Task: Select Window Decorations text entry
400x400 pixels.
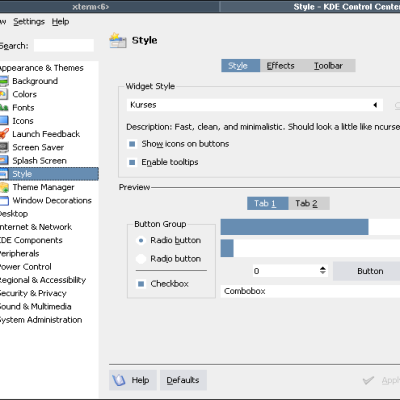Action: (52, 201)
